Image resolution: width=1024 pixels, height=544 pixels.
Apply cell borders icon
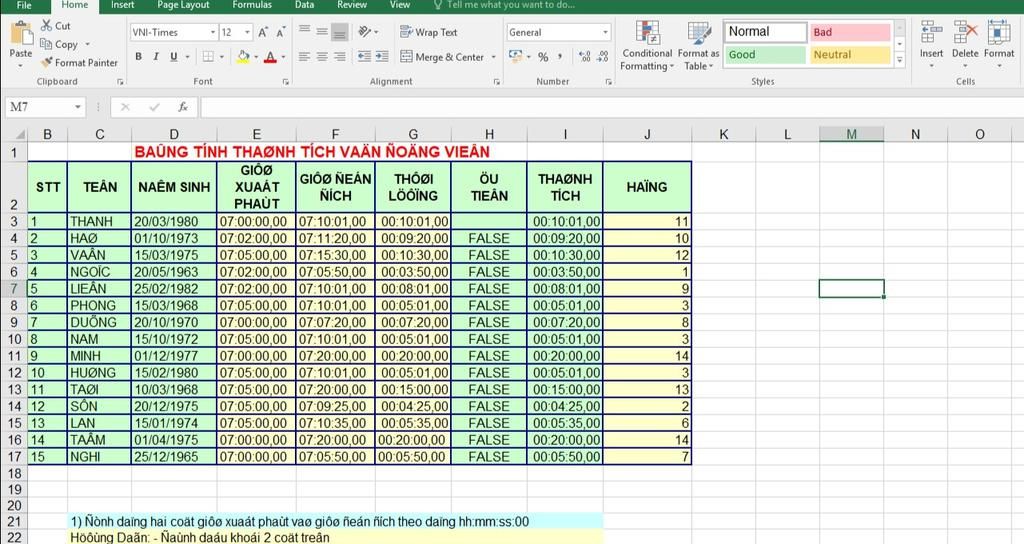click(x=208, y=57)
